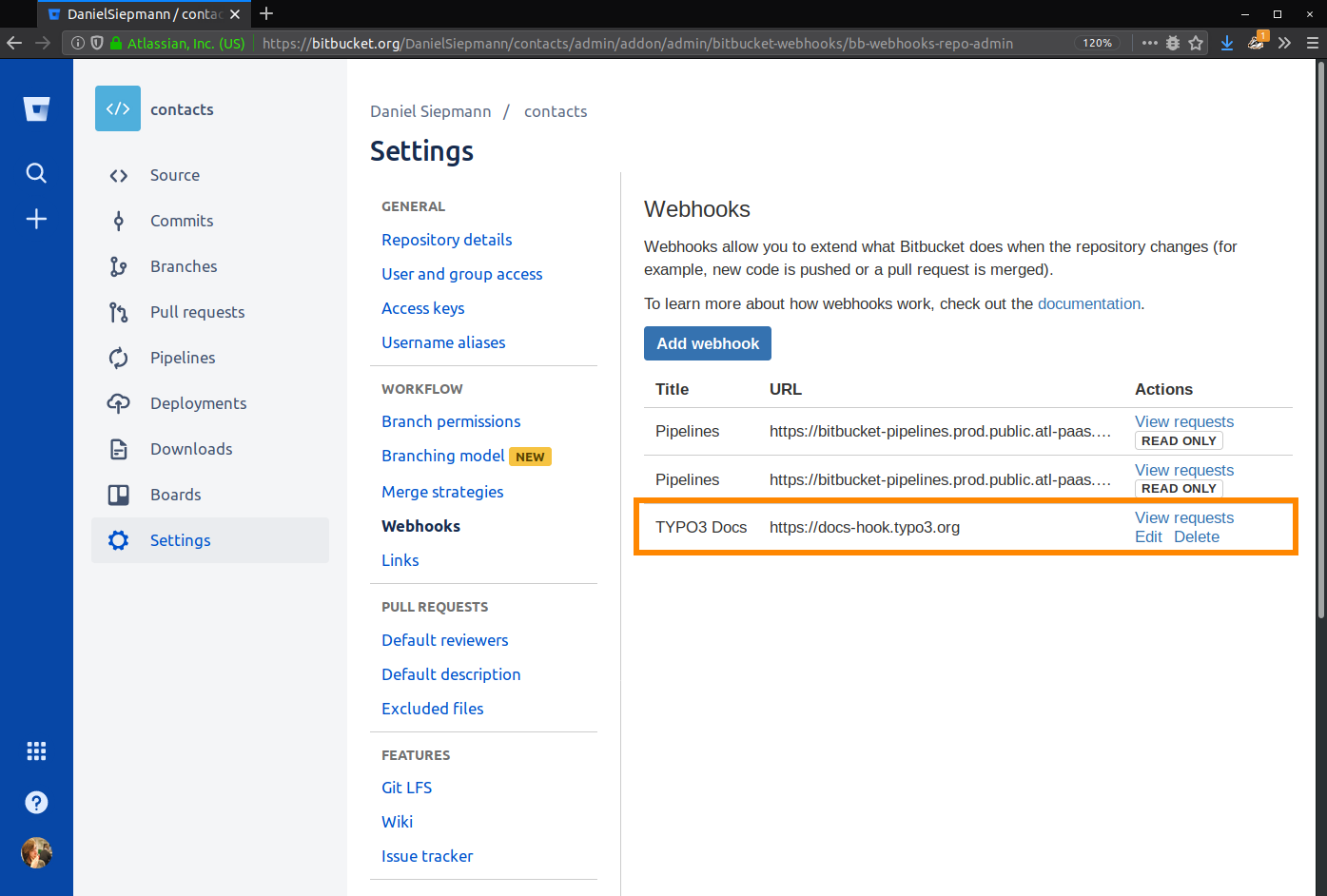
Task: Open Links settings page
Action: [x=400, y=560]
